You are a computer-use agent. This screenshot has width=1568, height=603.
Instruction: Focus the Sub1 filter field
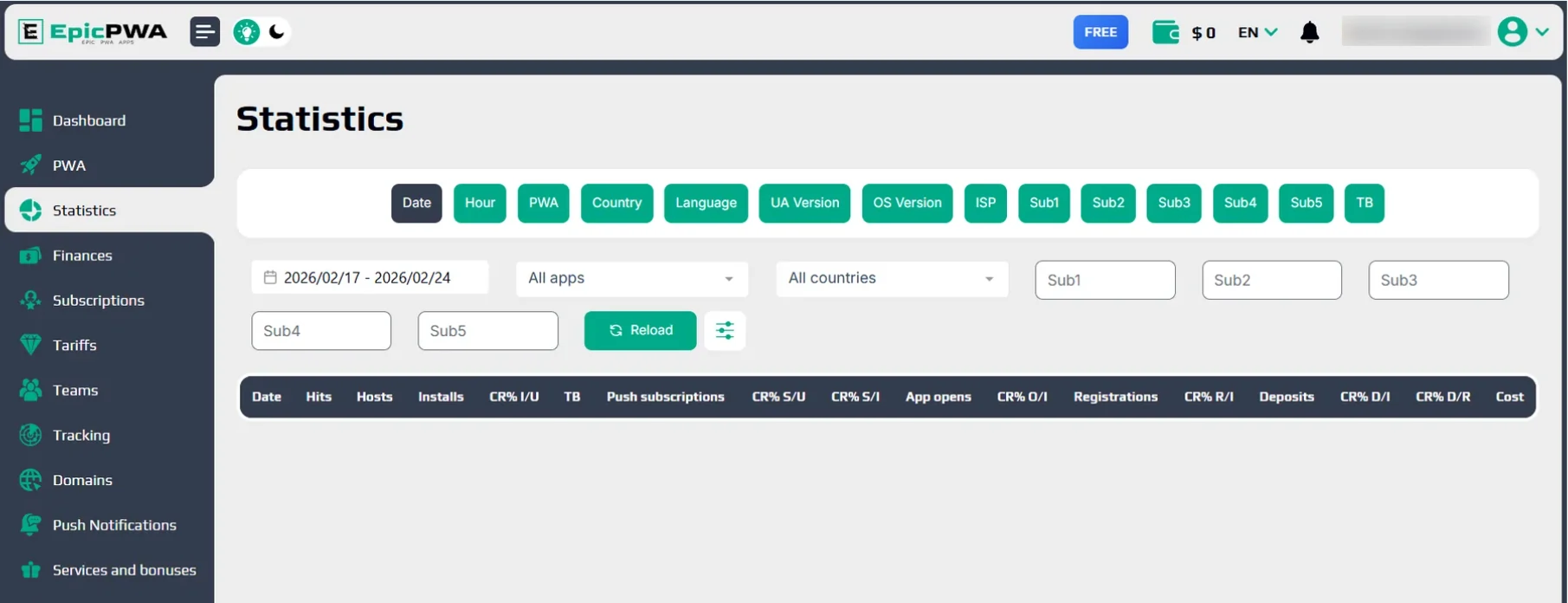1105,280
